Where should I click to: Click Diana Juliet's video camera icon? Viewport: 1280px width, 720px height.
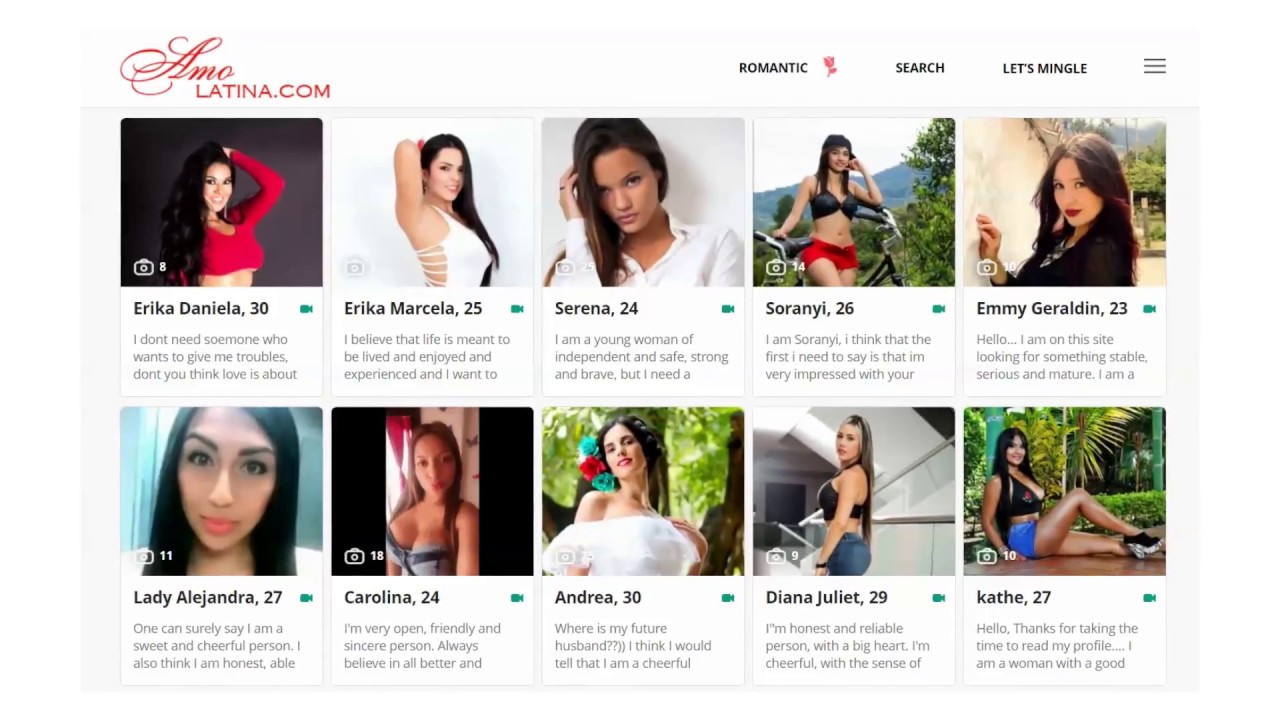[939, 598]
